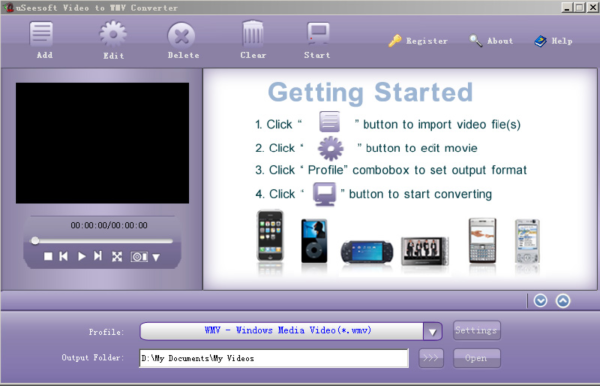Click the PSP device image
Image resolution: width=600 pixels, height=386 pixels.
[367, 252]
